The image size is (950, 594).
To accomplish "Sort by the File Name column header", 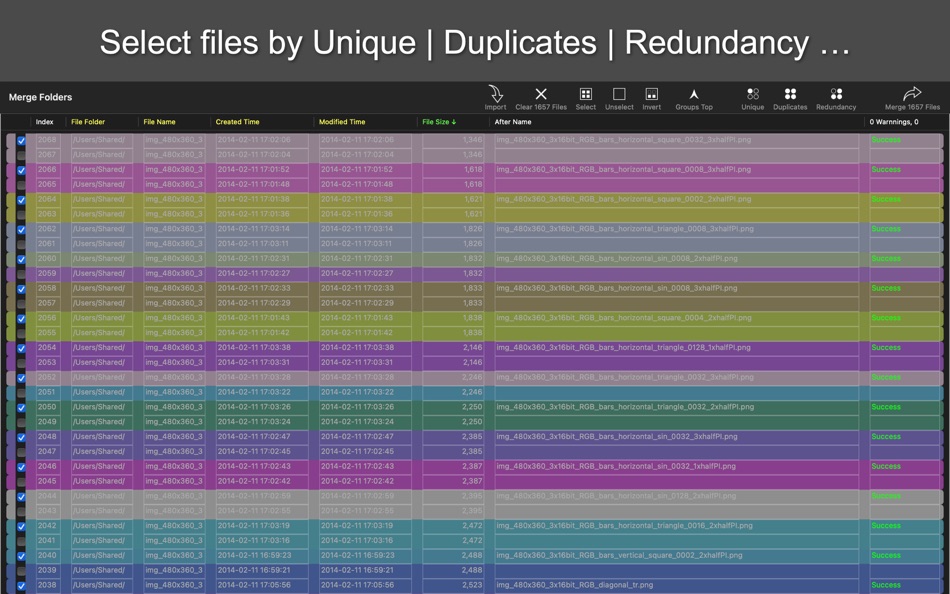I will [x=159, y=122].
